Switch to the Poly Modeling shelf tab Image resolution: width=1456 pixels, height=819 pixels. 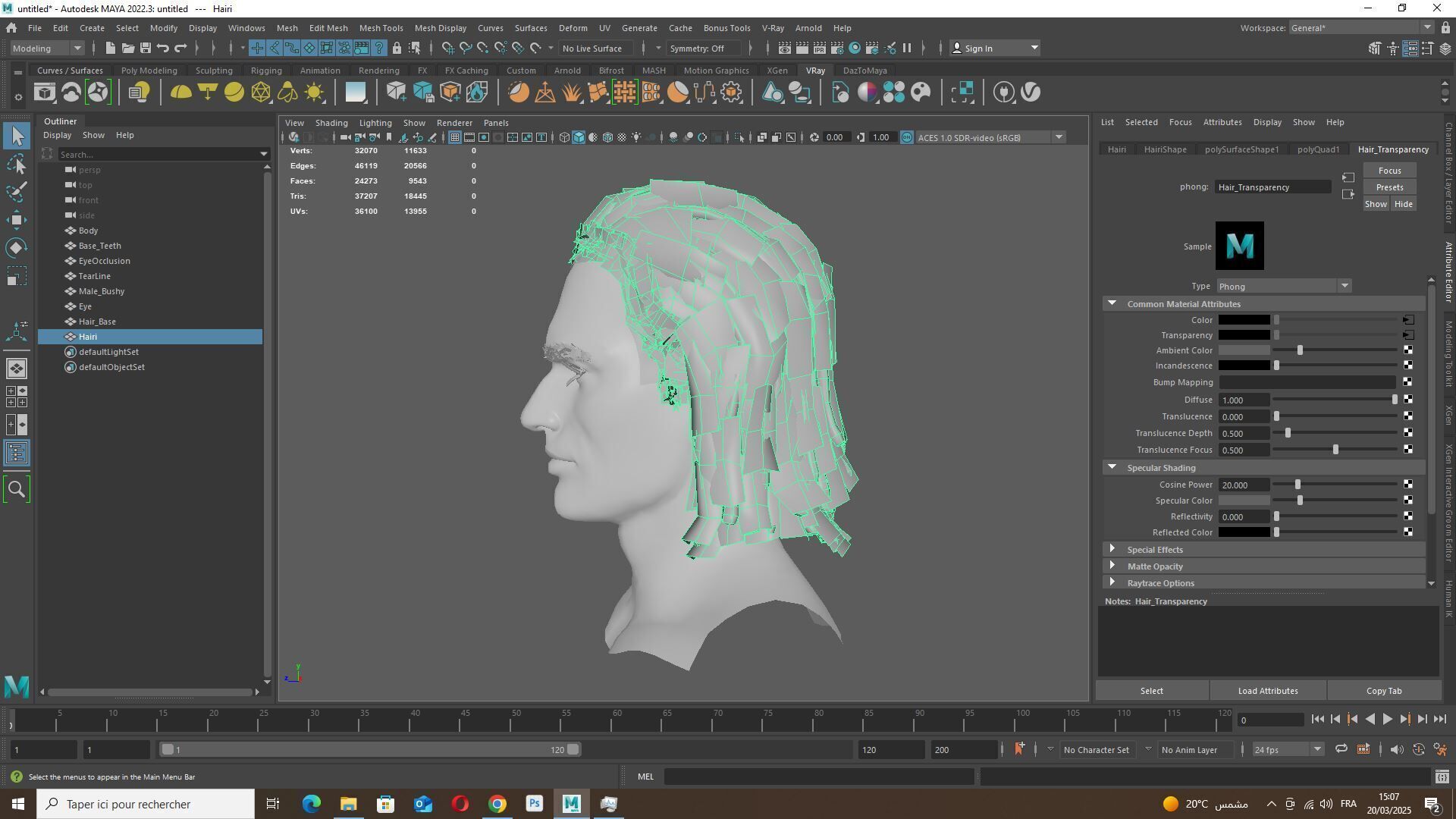click(x=149, y=71)
